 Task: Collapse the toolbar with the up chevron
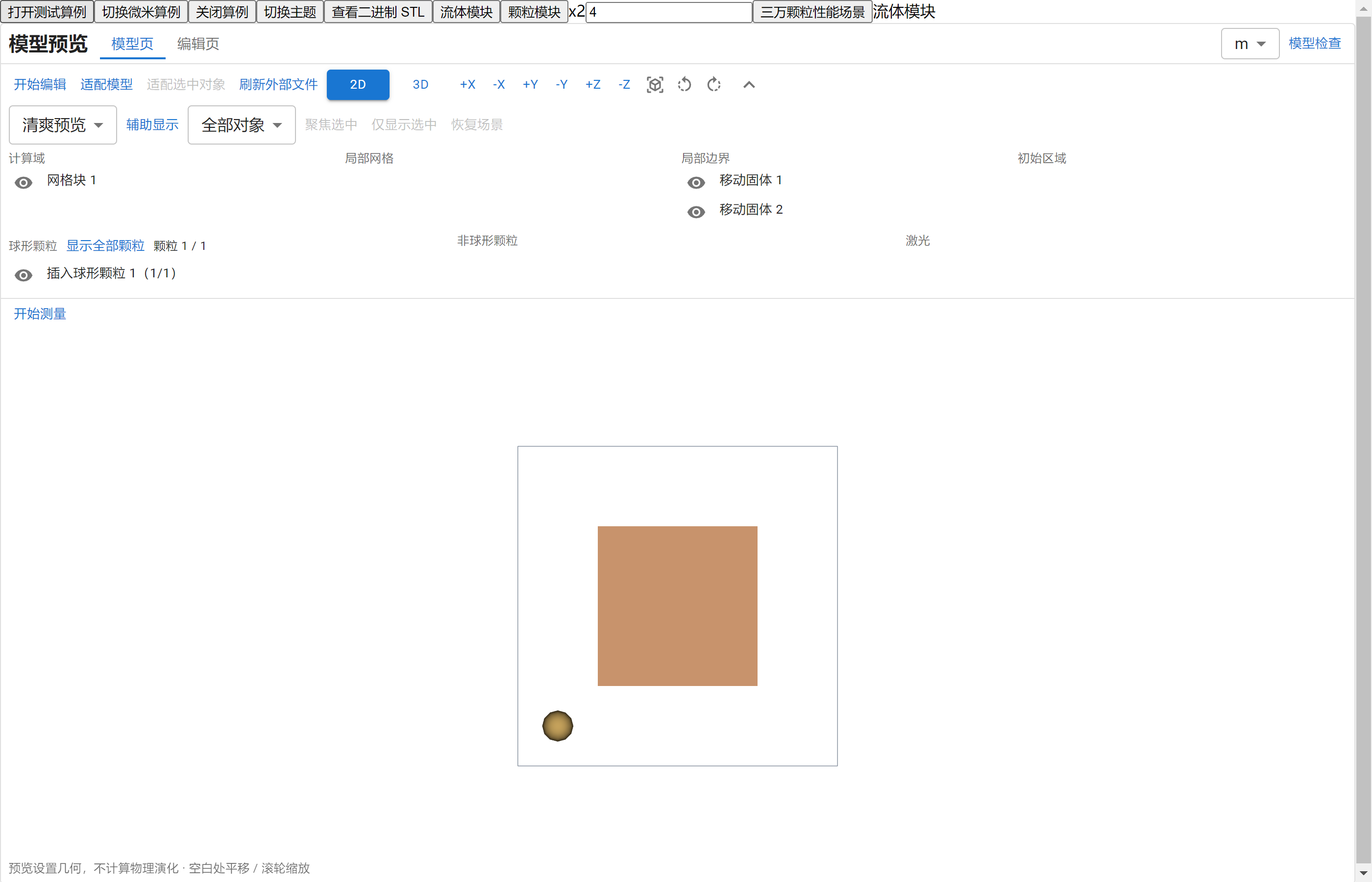[749, 85]
